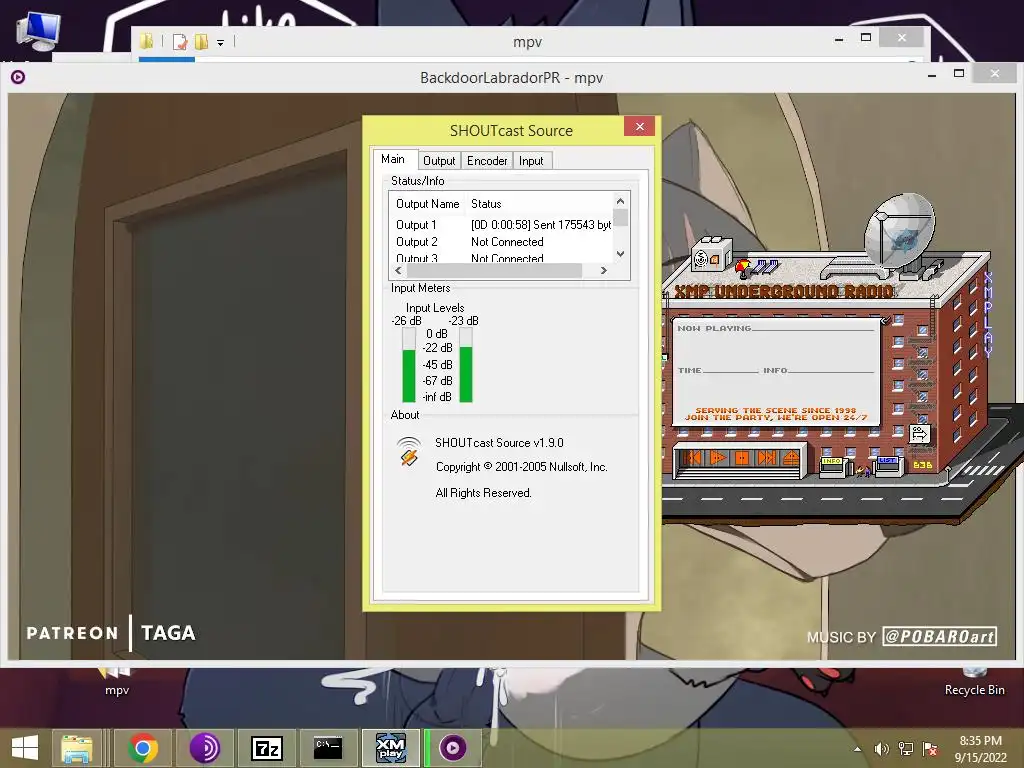Click the status list scroll-down arrow

click(620, 253)
